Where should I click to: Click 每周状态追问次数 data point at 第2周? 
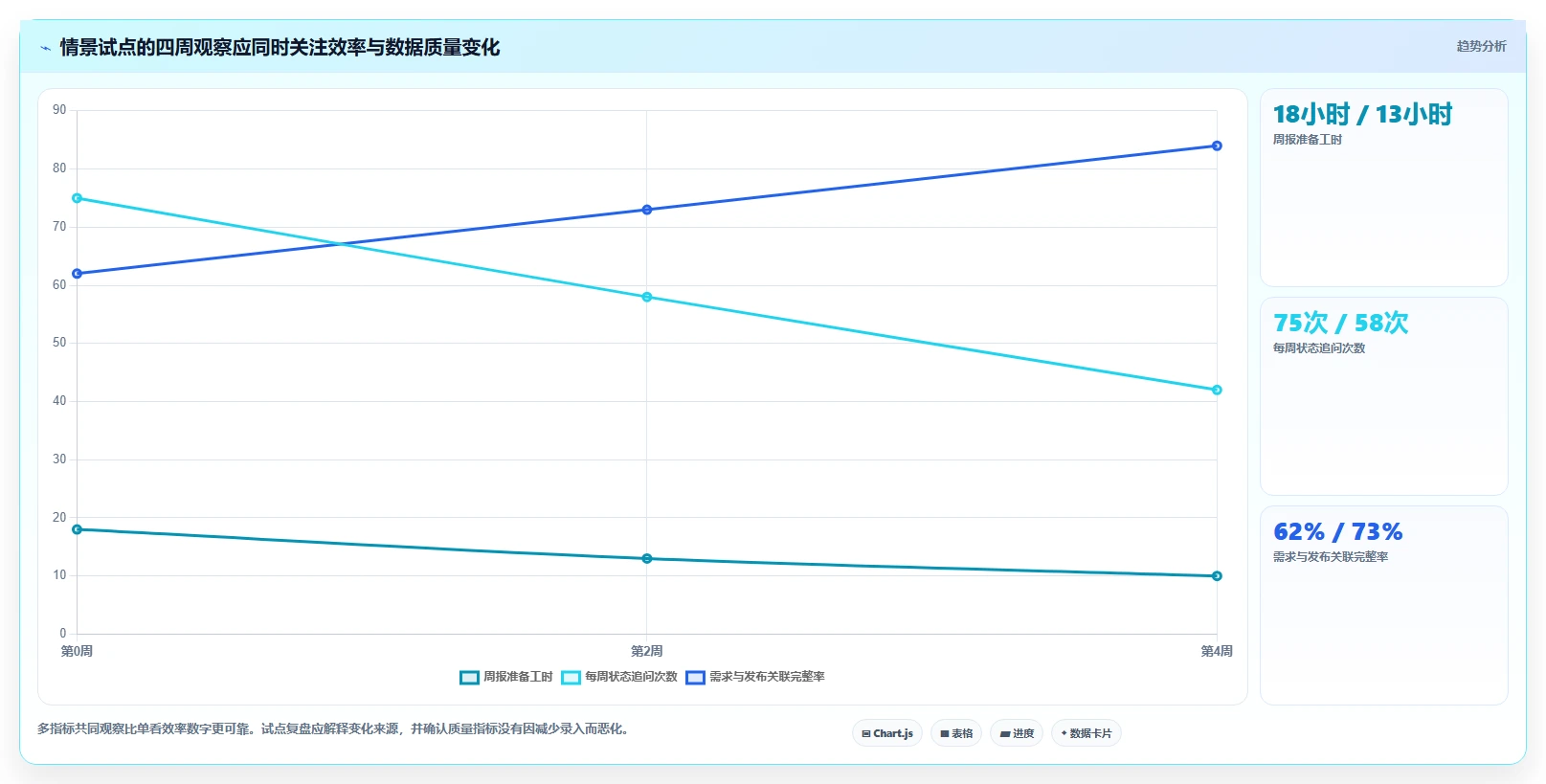[x=647, y=298]
